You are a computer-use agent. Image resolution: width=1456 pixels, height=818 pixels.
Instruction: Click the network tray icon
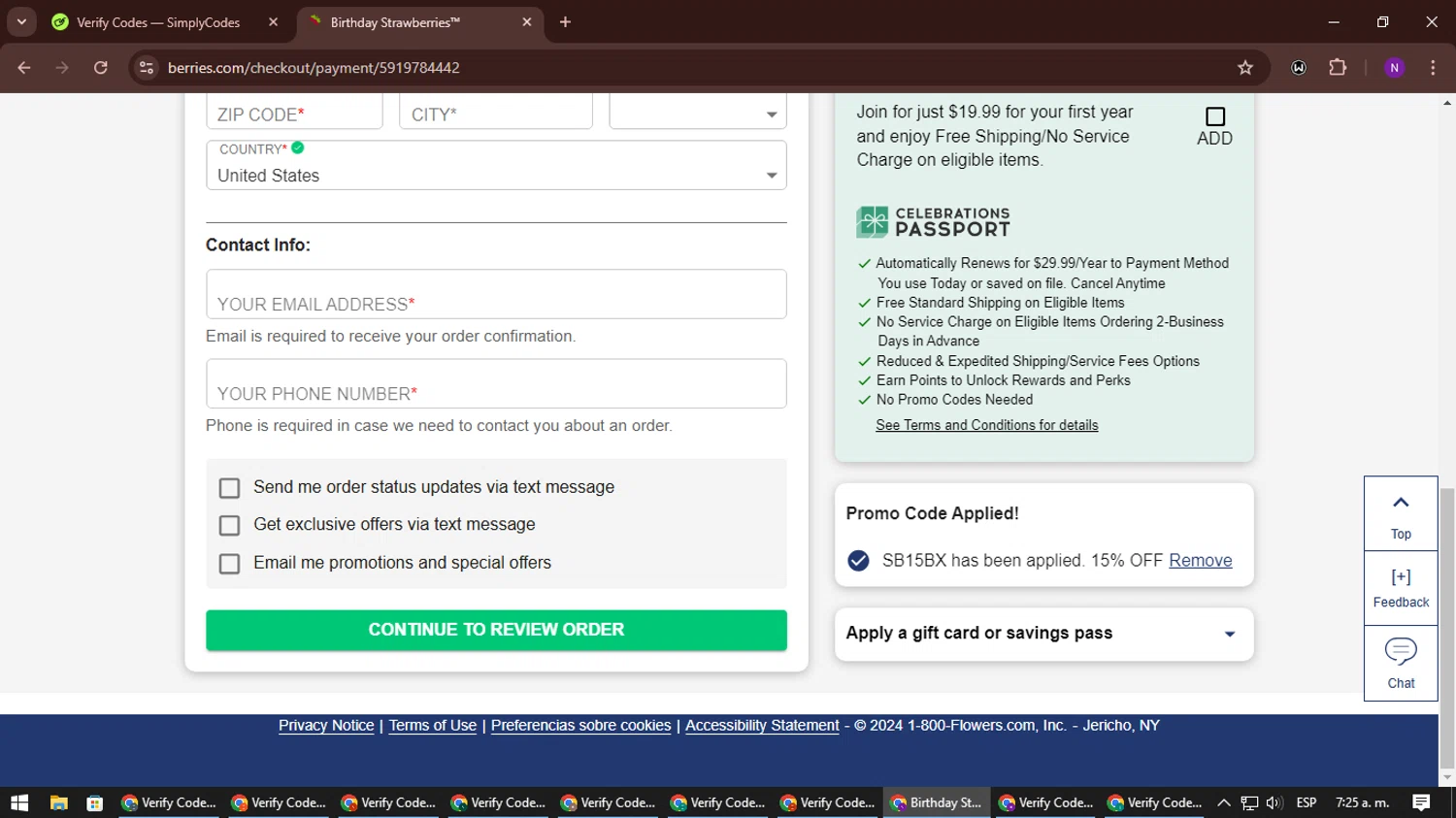coord(1250,802)
